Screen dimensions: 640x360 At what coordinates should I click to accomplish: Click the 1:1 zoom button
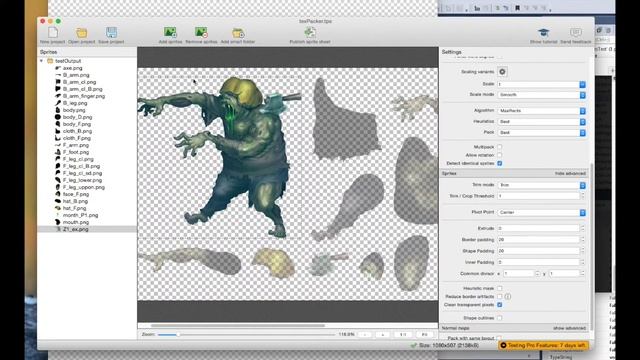coord(403,334)
